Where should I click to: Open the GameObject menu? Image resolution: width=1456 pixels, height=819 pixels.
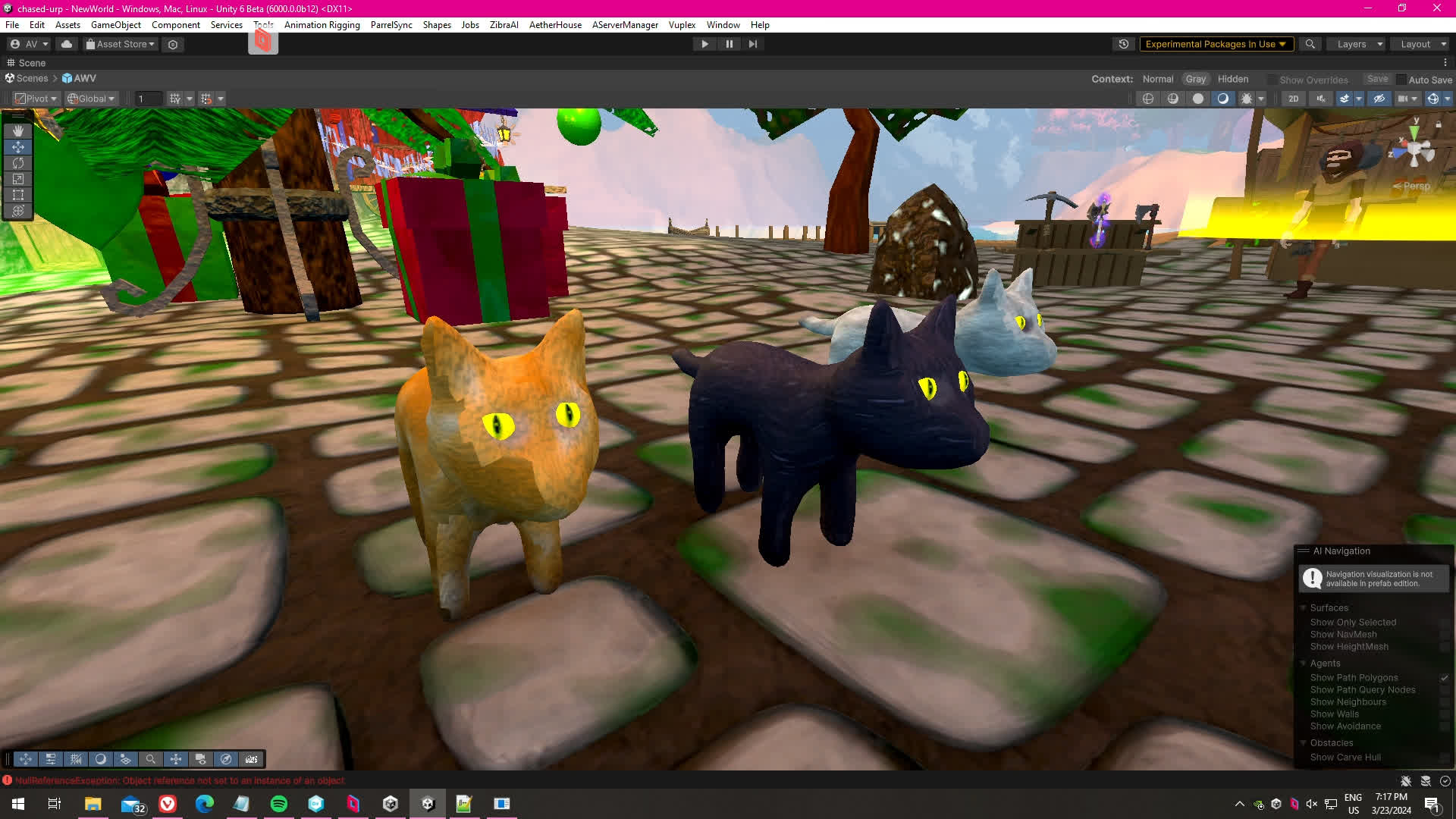(115, 25)
